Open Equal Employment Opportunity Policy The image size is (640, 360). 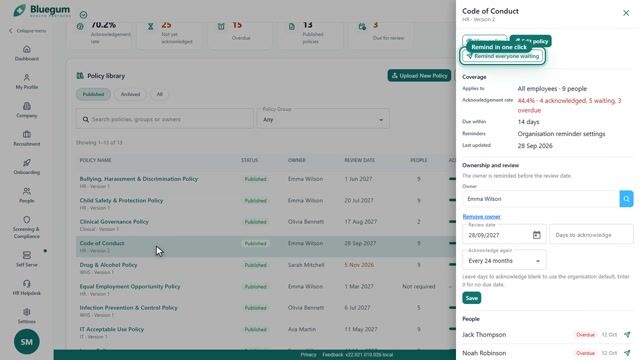tap(130, 287)
